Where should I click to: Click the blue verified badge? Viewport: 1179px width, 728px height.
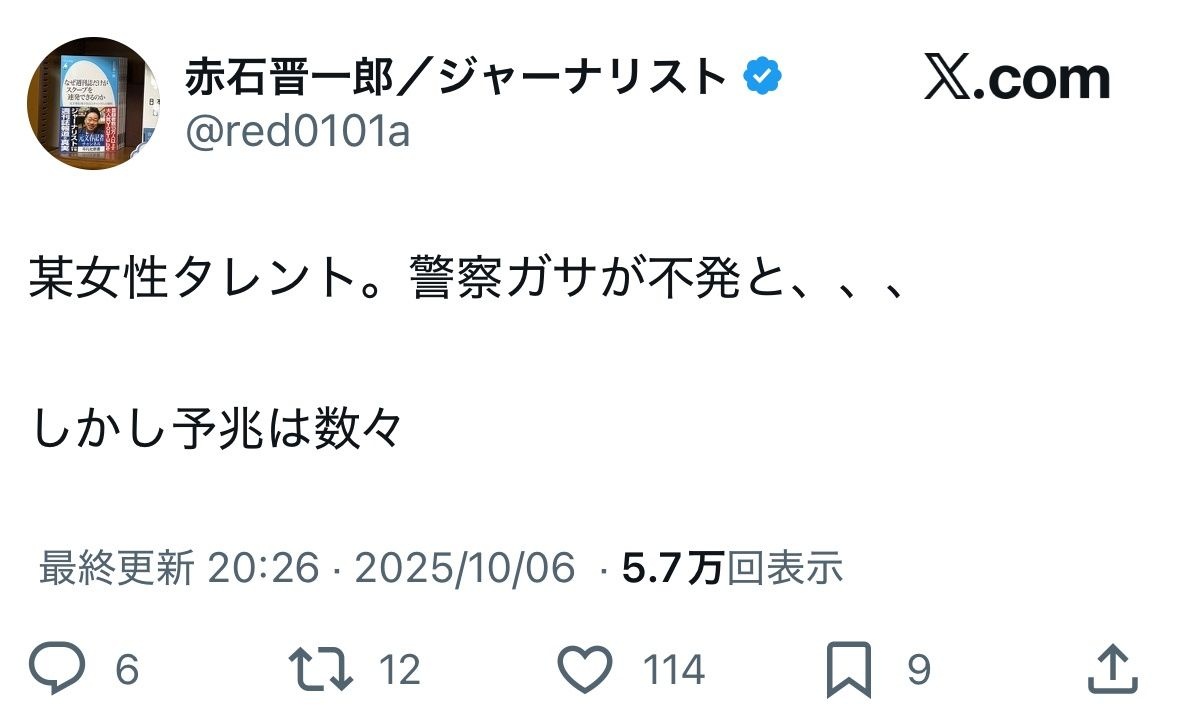pos(765,77)
